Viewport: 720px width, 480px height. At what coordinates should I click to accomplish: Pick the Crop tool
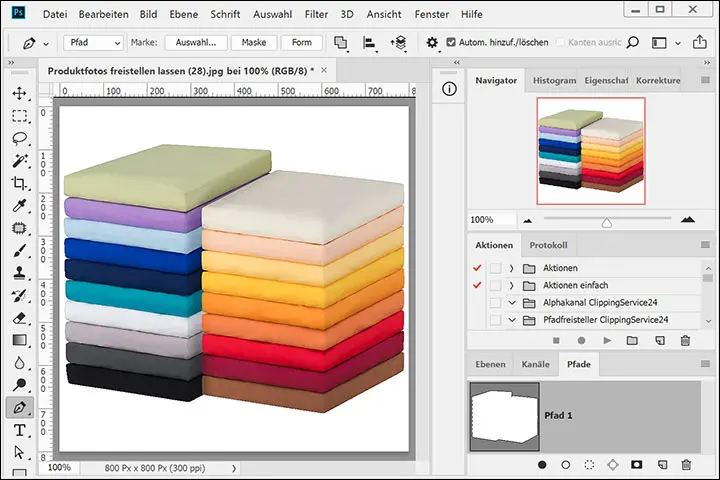pyautogui.click(x=19, y=184)
